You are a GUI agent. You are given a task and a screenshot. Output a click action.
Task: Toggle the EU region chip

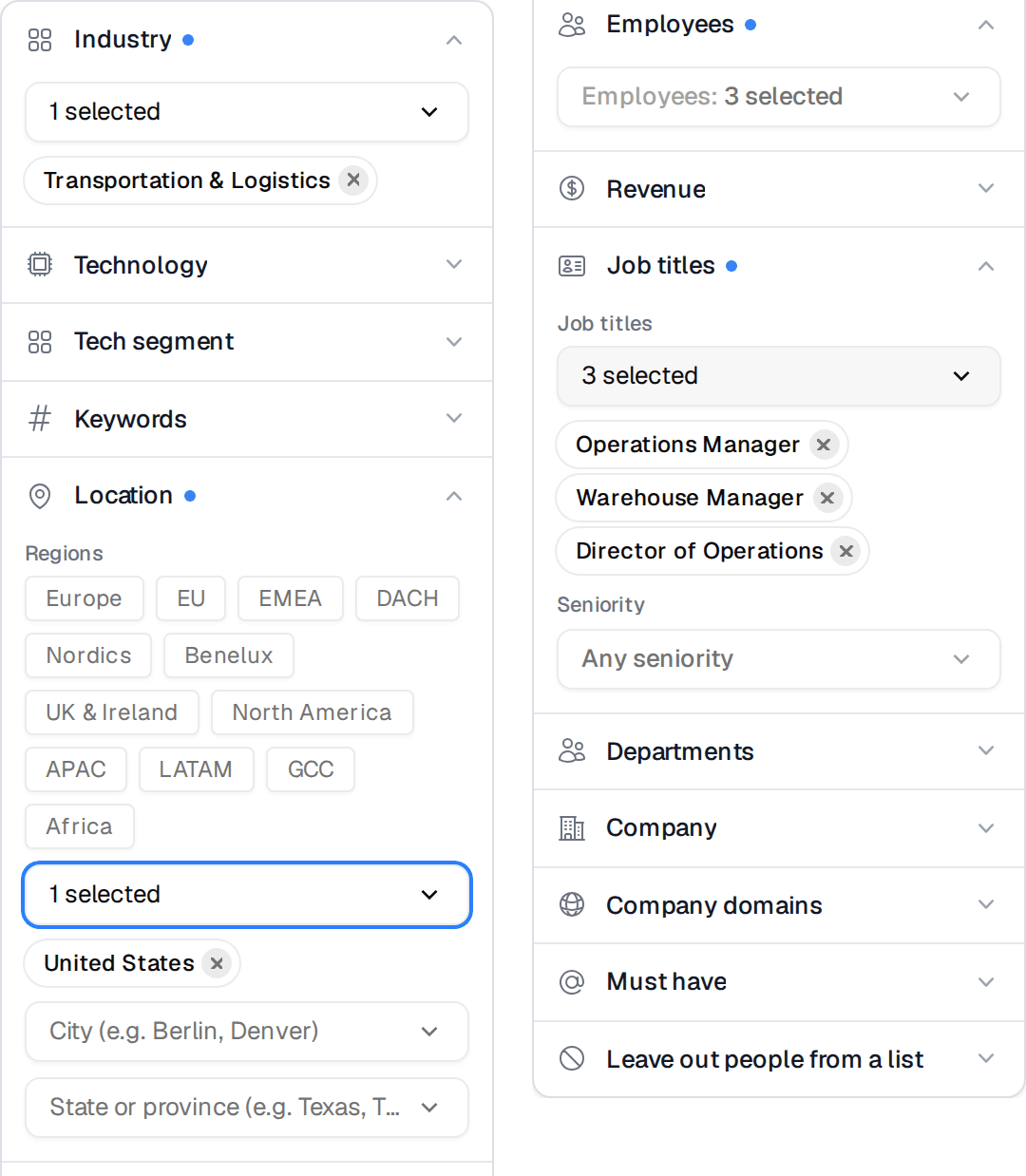click(x=191, y=598)
